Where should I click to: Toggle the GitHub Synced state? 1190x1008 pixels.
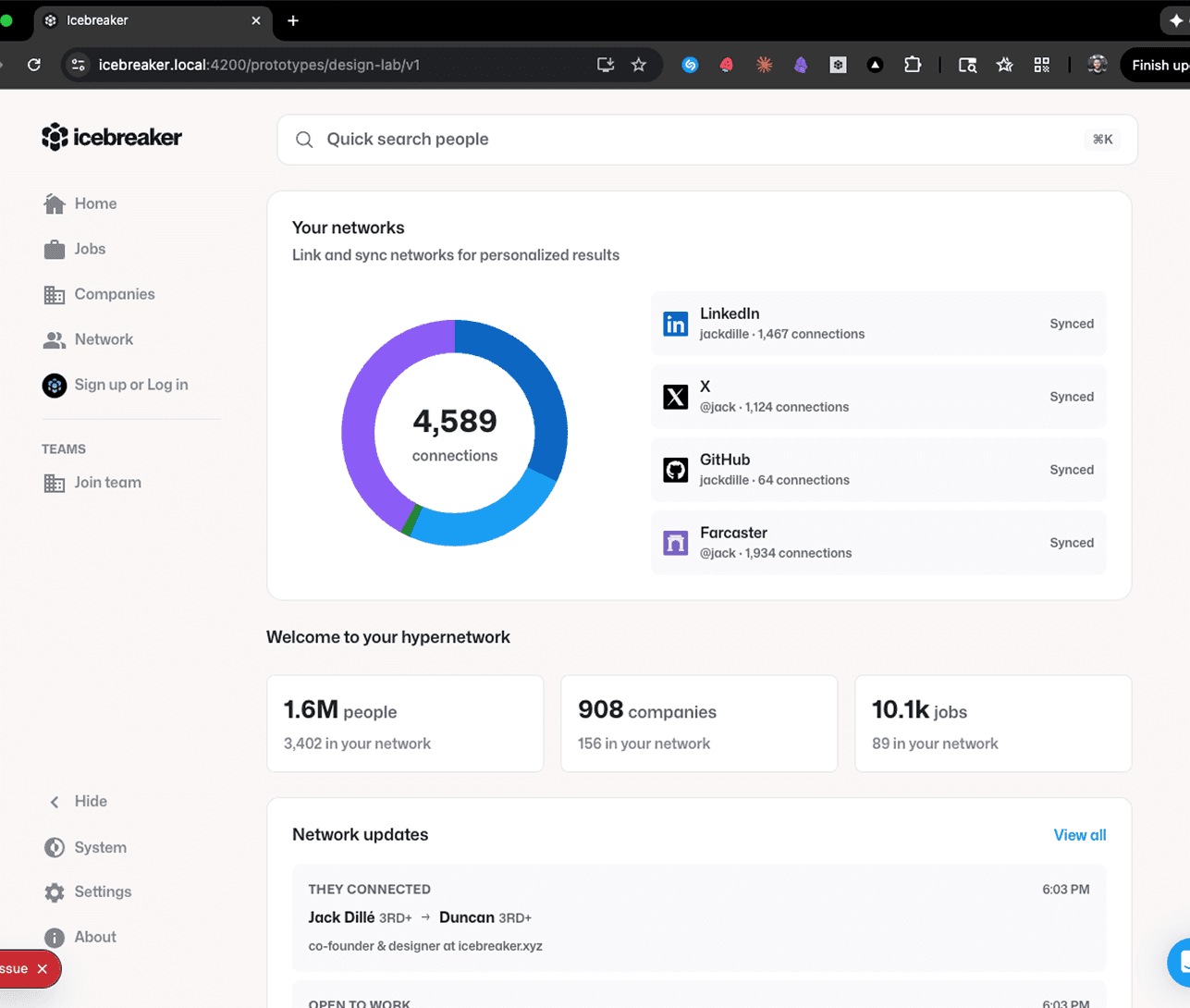(1071, 469)
